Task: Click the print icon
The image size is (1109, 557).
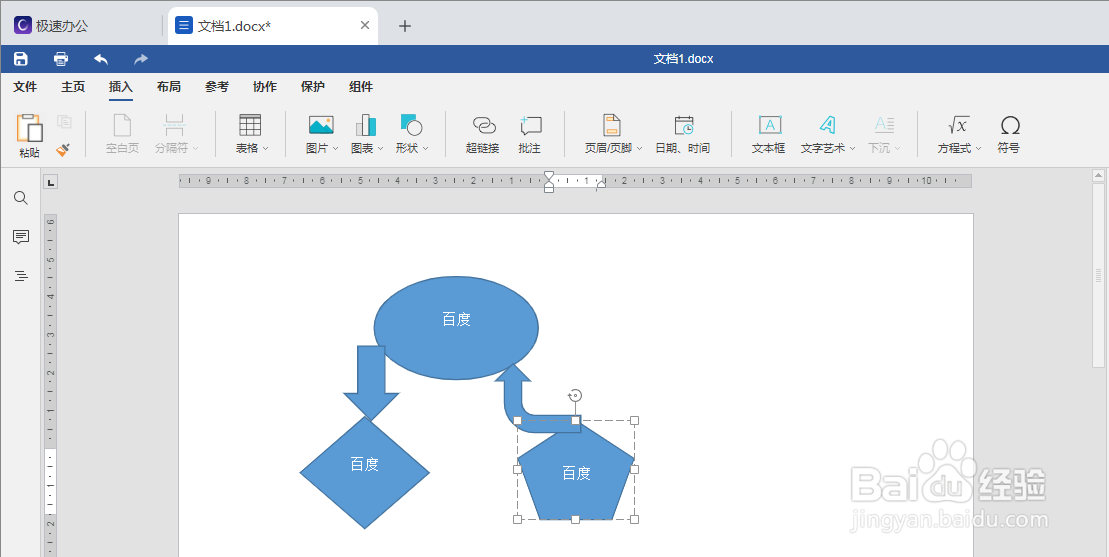Action: (x=62, y=59)
